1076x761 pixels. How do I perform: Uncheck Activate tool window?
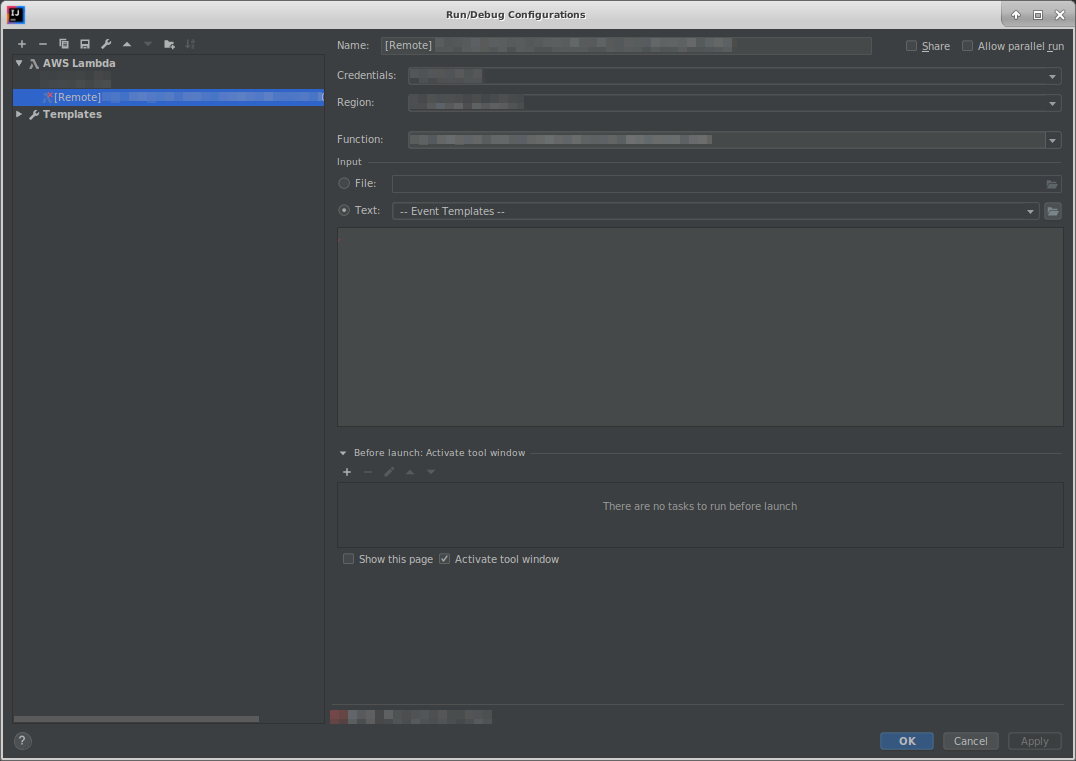(x=444, y=558)
